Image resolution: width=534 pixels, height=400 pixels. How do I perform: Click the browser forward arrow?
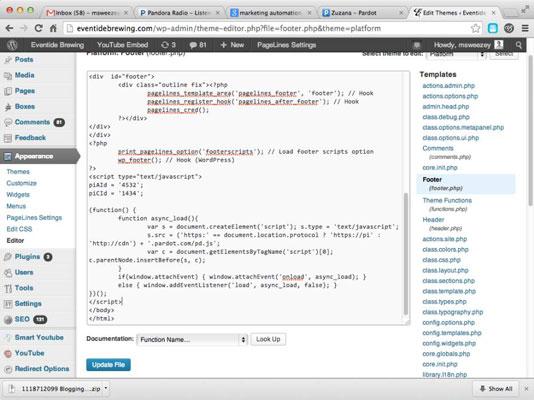point(23,28)
